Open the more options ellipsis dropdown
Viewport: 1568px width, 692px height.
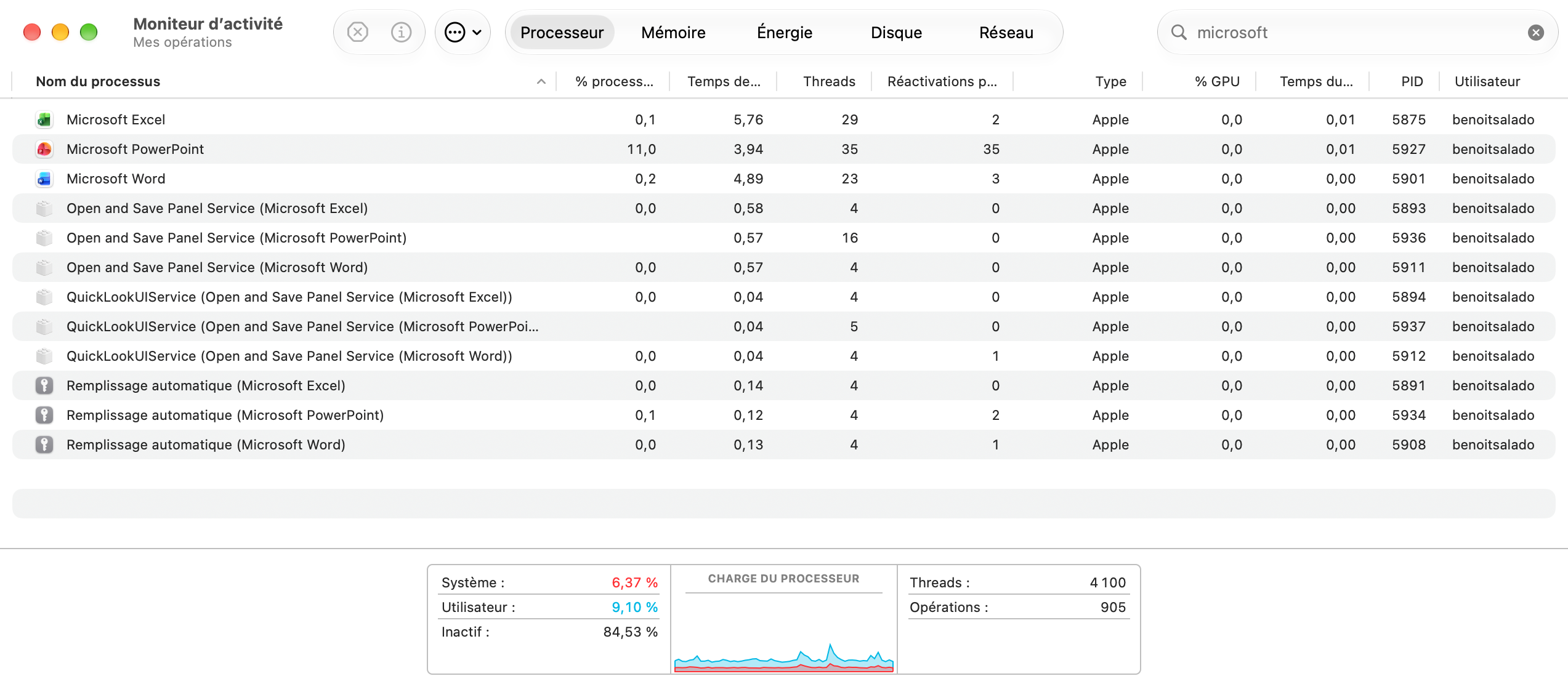click(463, 32)
